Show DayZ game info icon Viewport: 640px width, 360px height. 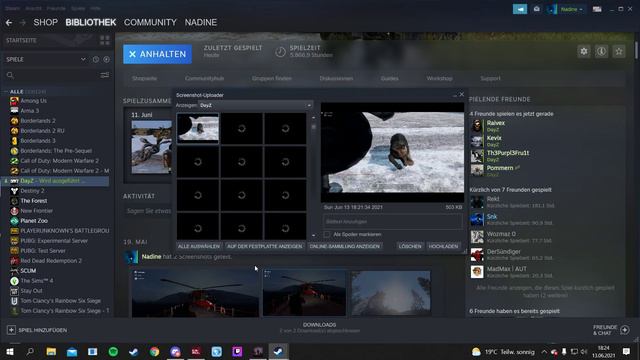click(x=601, y=51)
